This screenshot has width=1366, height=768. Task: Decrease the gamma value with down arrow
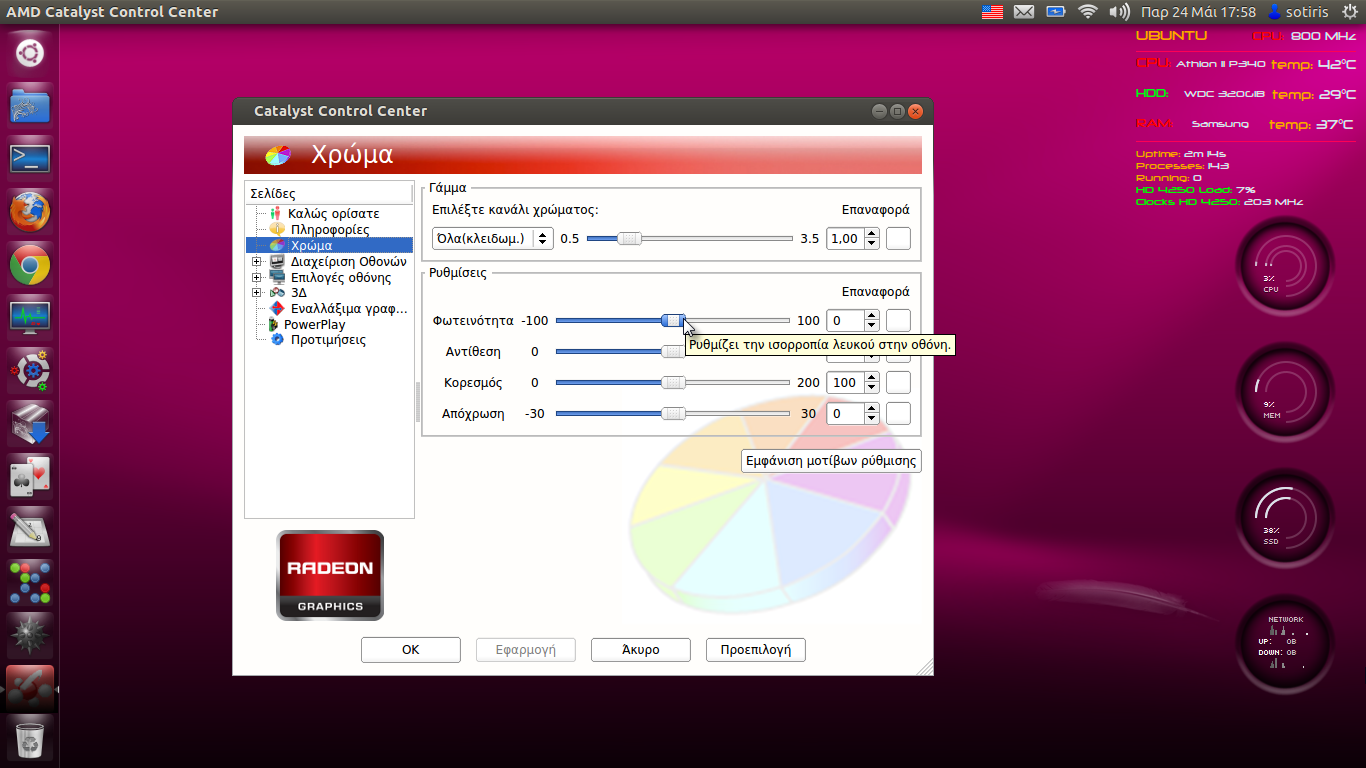pos(872,244)
